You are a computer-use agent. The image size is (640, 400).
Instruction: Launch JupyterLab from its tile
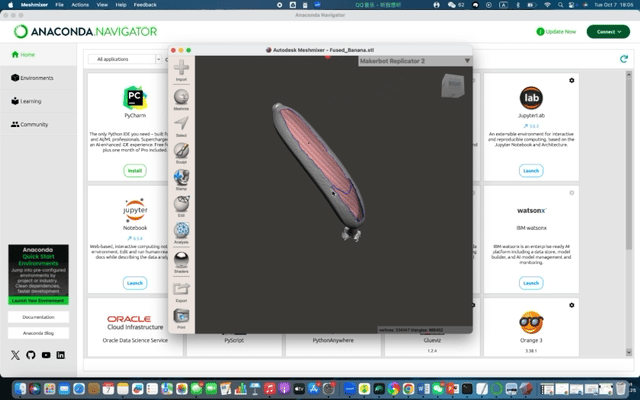tap(531, 171)
